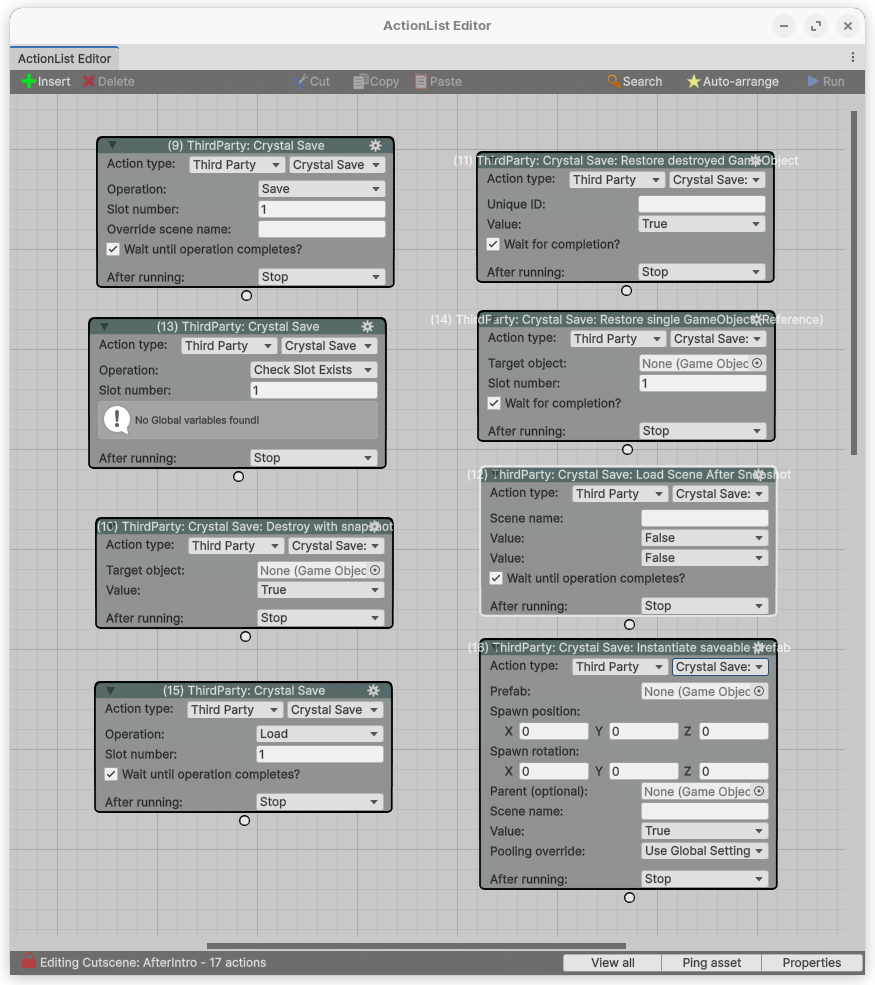Open the Operation dropdown showing Check Slot Exists
This screenshot has height=985, width=875.
(x=314, y=370)
